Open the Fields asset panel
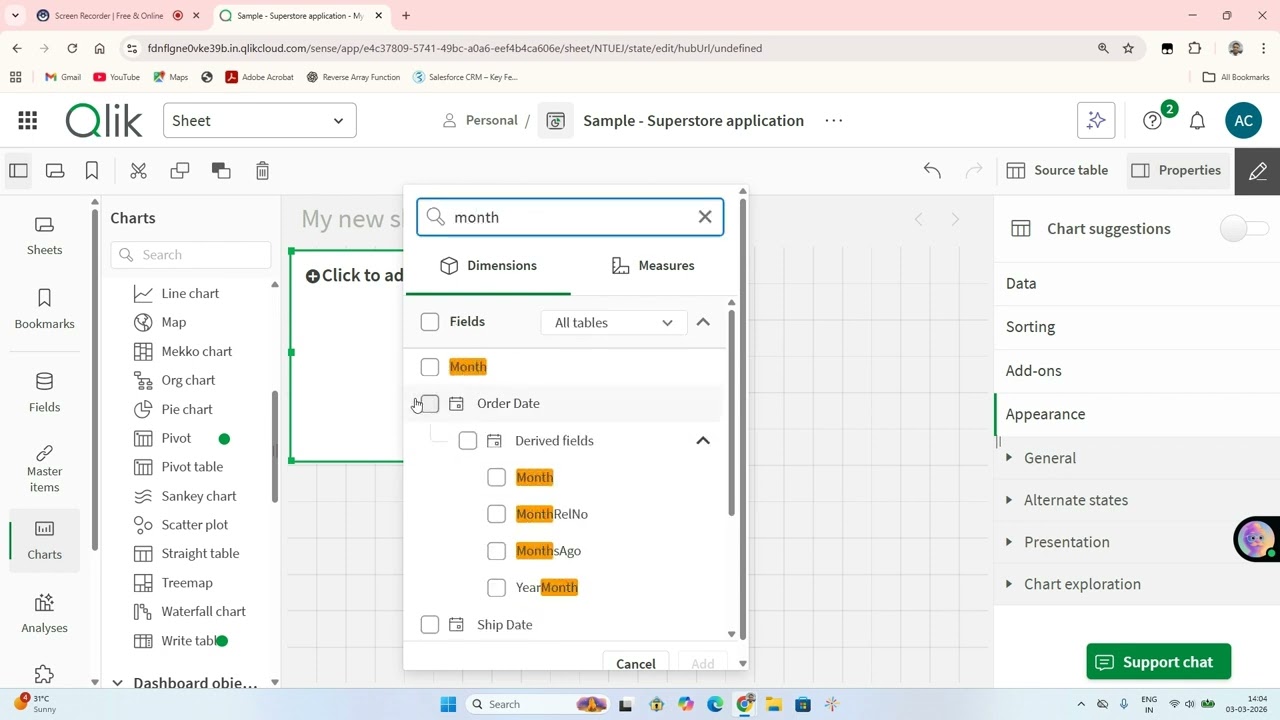This screenshot has width=1280, height=720. point(44,392)
